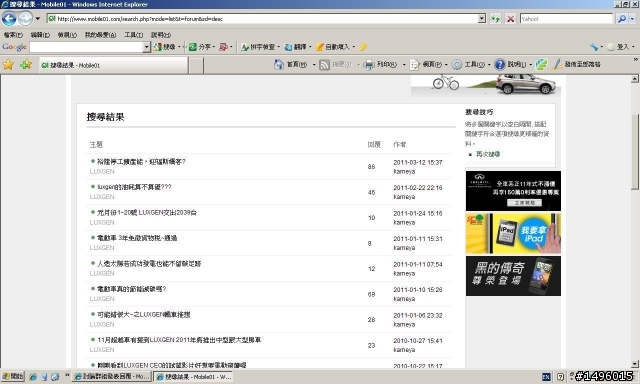Click the blue 說明 Help question icon

[500, 64]
